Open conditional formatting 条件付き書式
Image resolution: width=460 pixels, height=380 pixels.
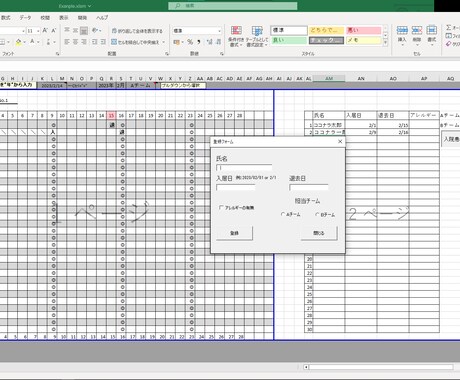[x=236, y=36]
